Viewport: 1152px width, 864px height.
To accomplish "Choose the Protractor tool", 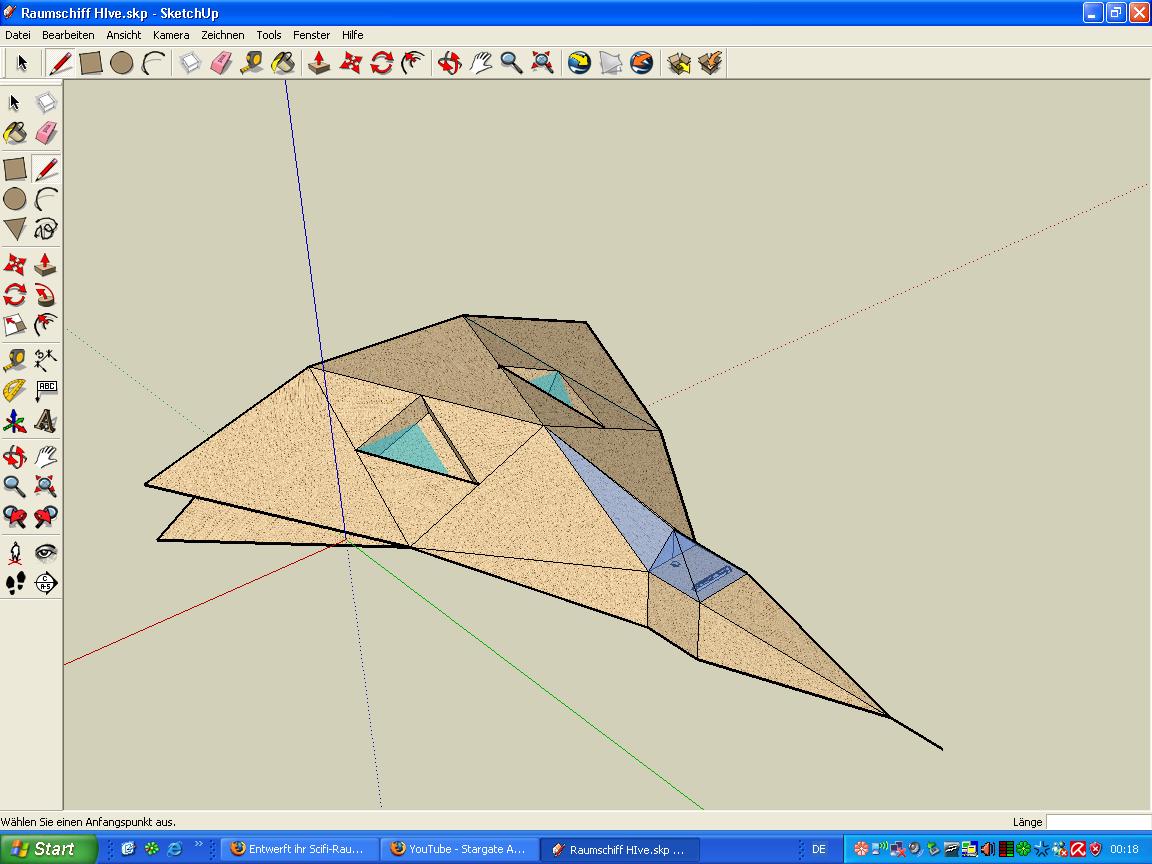I will point(15,390).
